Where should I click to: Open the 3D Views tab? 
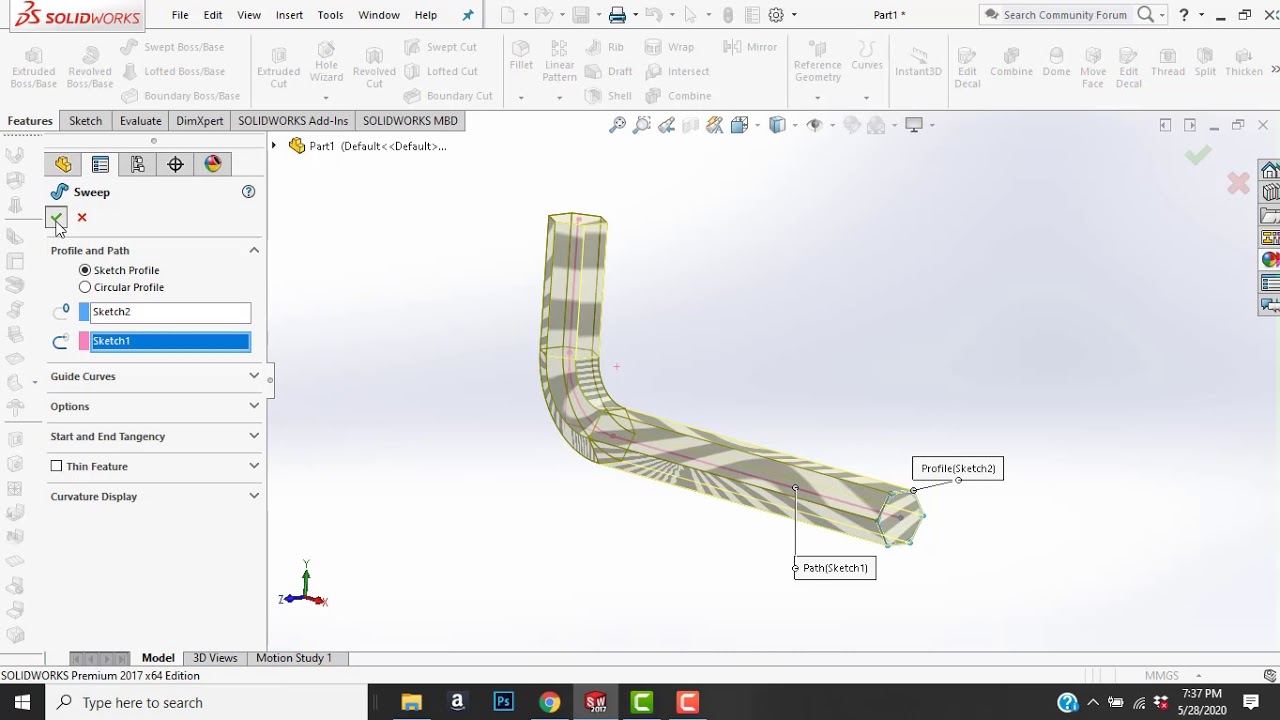[215, 658]
